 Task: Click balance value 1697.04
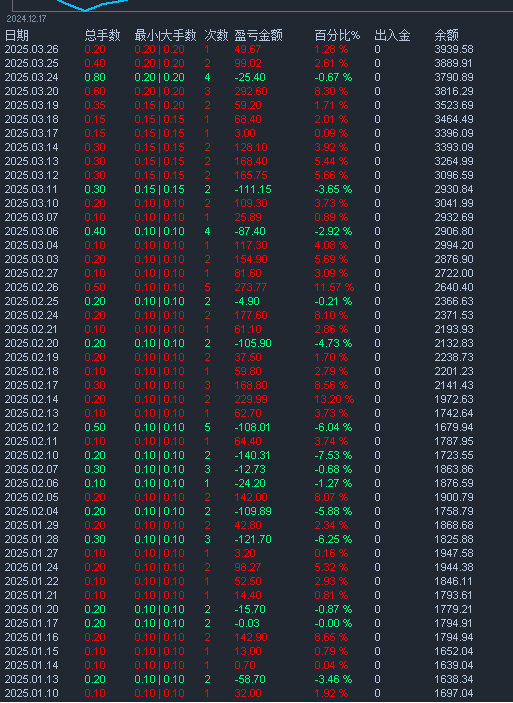click(x=454, y=693)
